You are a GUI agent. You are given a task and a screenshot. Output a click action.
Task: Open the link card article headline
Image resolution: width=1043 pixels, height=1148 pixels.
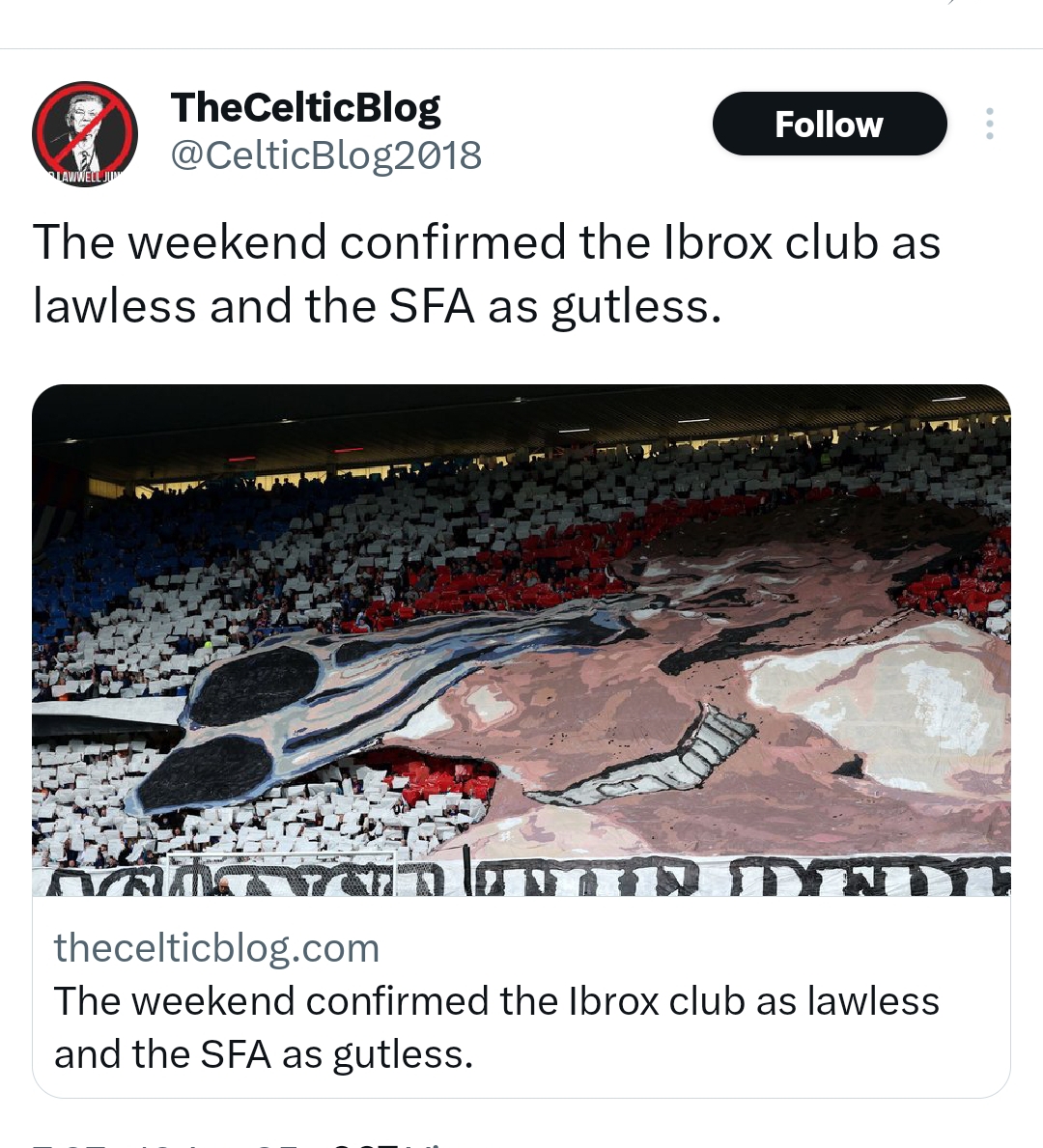coord(495,1027)
